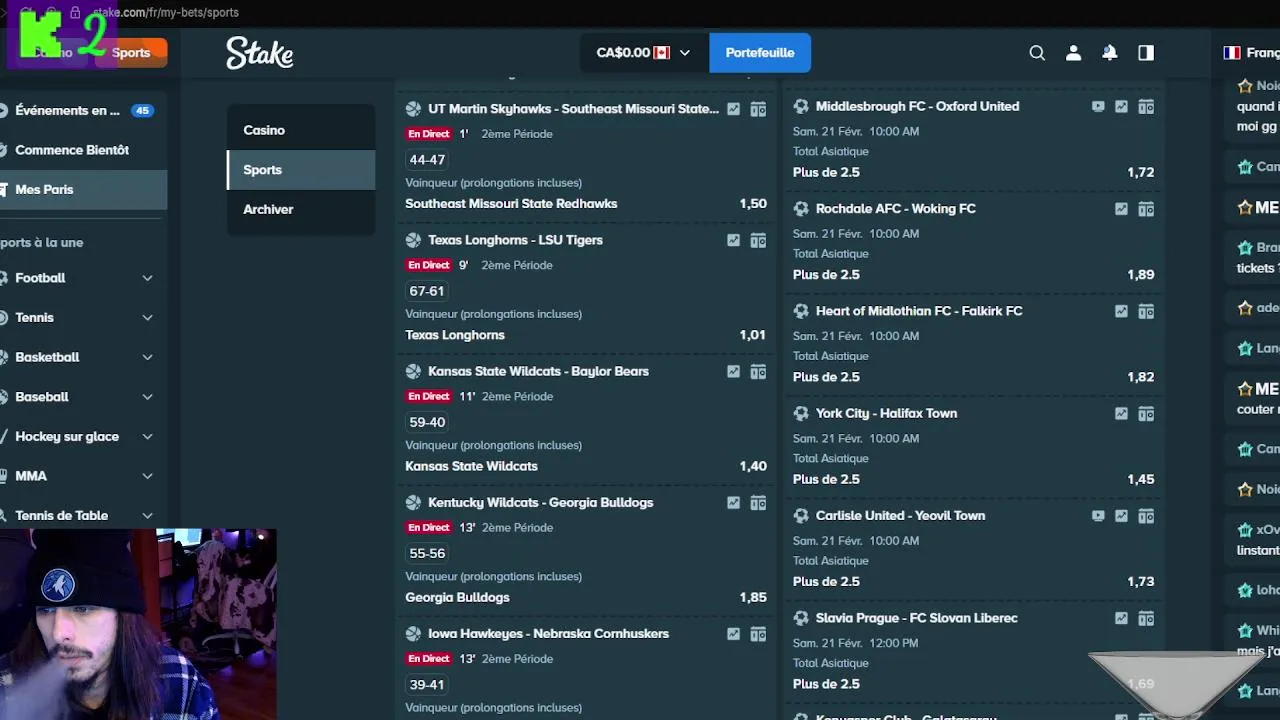Expand the Tennis sports category
The height and width of the screenshot is (720, 1280).
(x=147, y=318)
